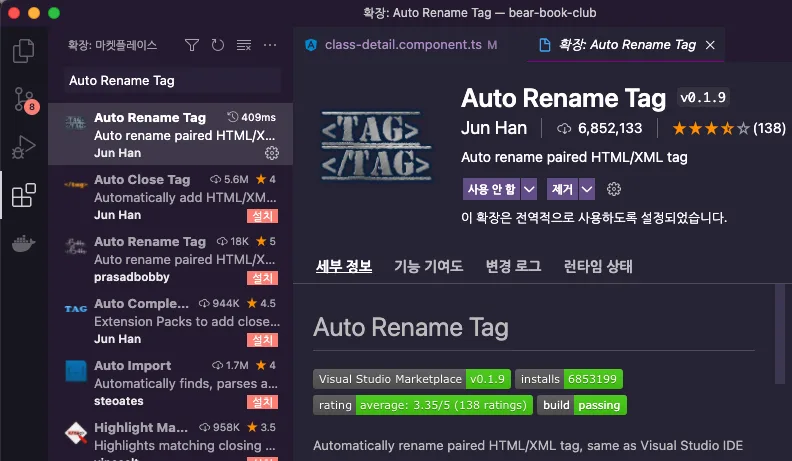This screenshot has height=461, width=792.
Task: Install Auto Close Tag with 설치 button
Action: [262, 216]
